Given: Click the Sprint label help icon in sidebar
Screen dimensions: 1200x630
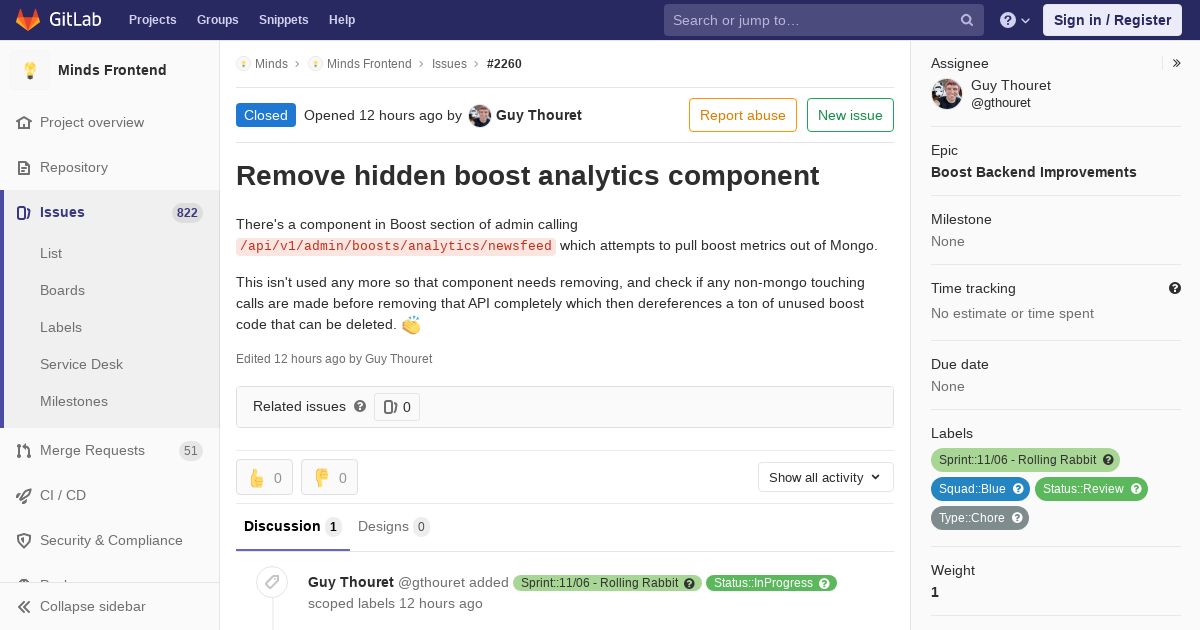Looking at the screenshot, I should point(1108,460).
